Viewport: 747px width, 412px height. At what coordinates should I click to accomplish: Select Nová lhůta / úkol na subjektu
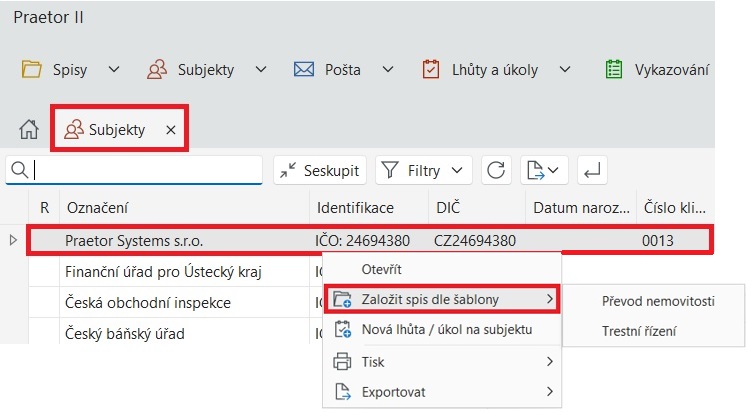click(446, 329)
